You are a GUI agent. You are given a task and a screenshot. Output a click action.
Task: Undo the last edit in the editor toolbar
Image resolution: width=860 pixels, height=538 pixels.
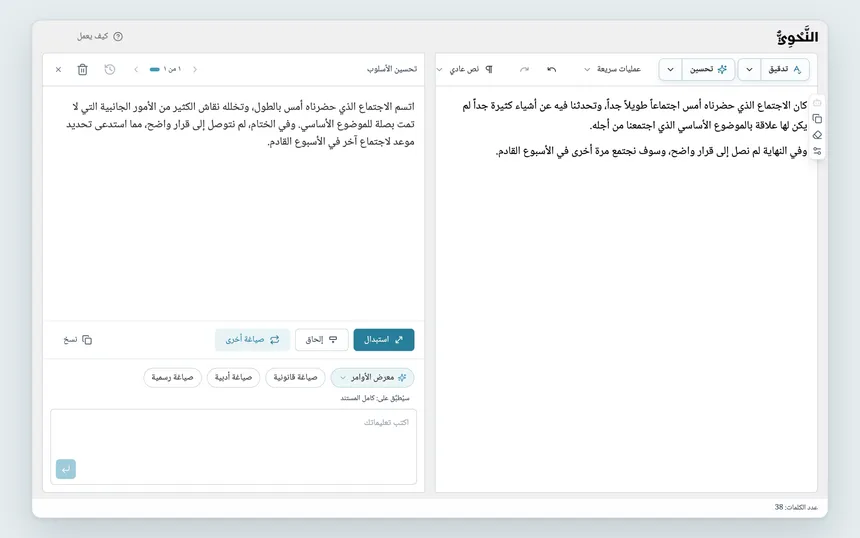pyautogui.click(x=552, y=69)
